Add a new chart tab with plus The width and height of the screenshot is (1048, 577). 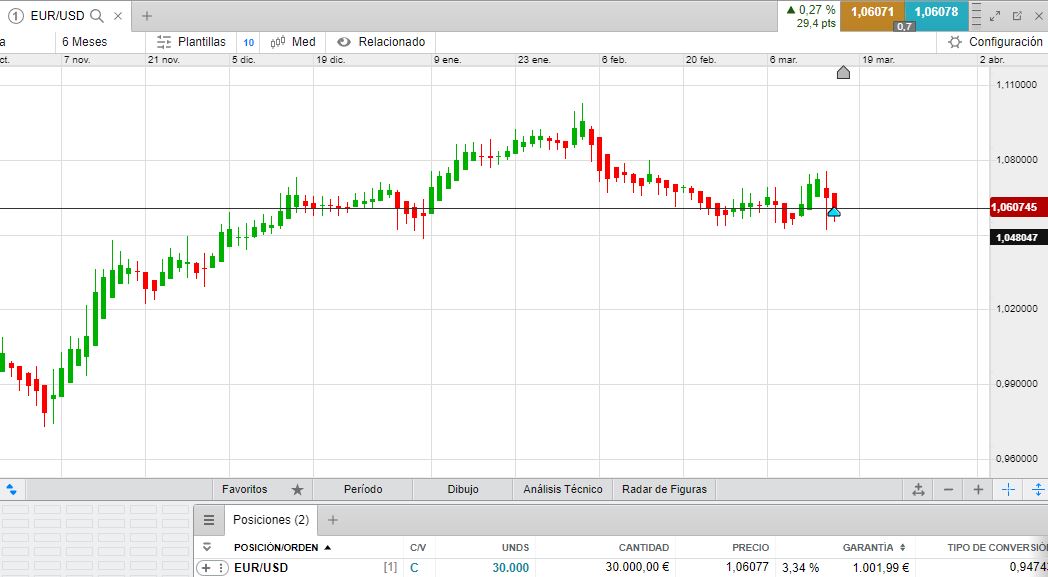pyautogui.click(x=147, y=15)
